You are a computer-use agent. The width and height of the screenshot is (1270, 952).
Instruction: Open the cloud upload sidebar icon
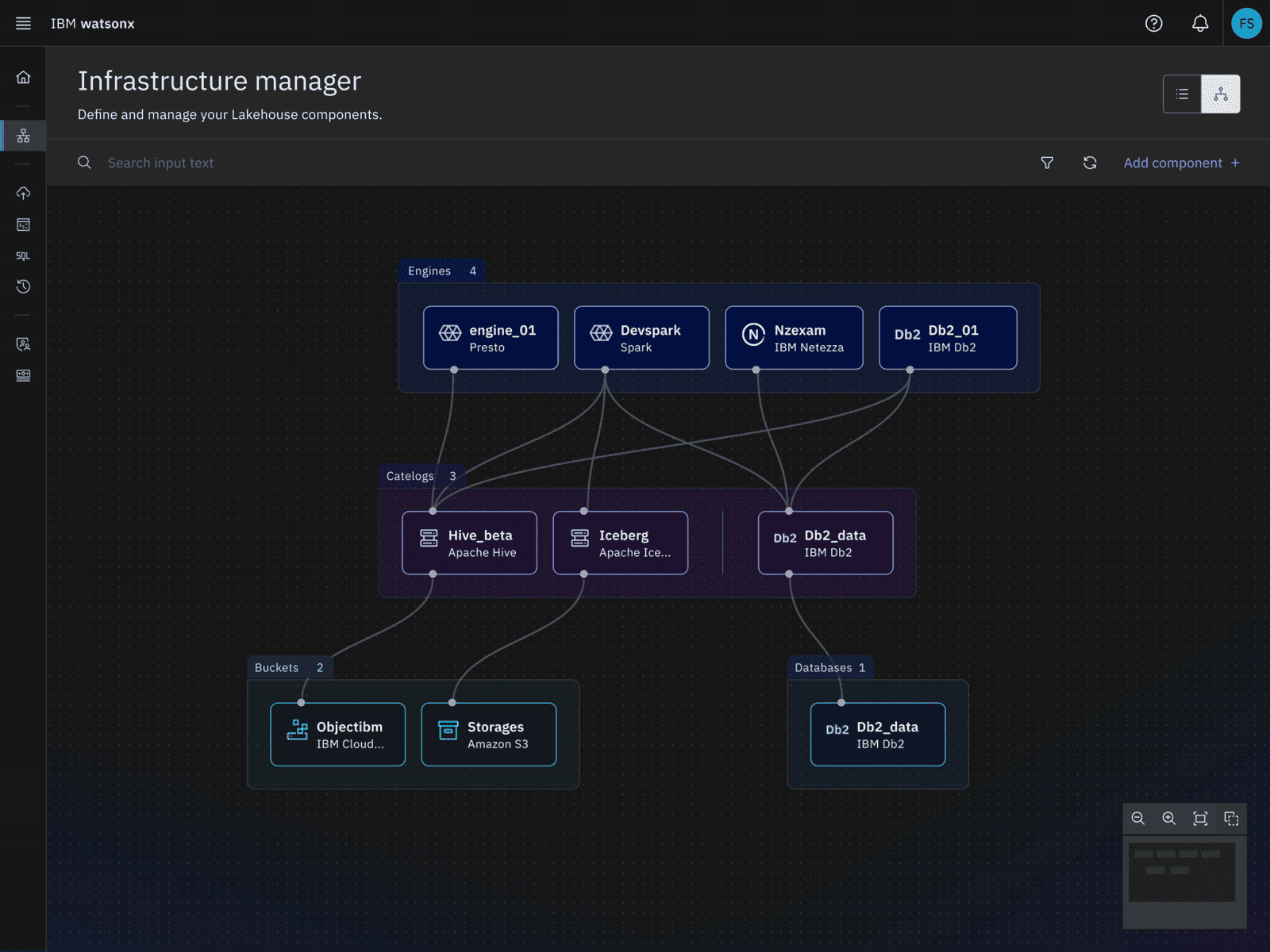(x=23, y=193)
